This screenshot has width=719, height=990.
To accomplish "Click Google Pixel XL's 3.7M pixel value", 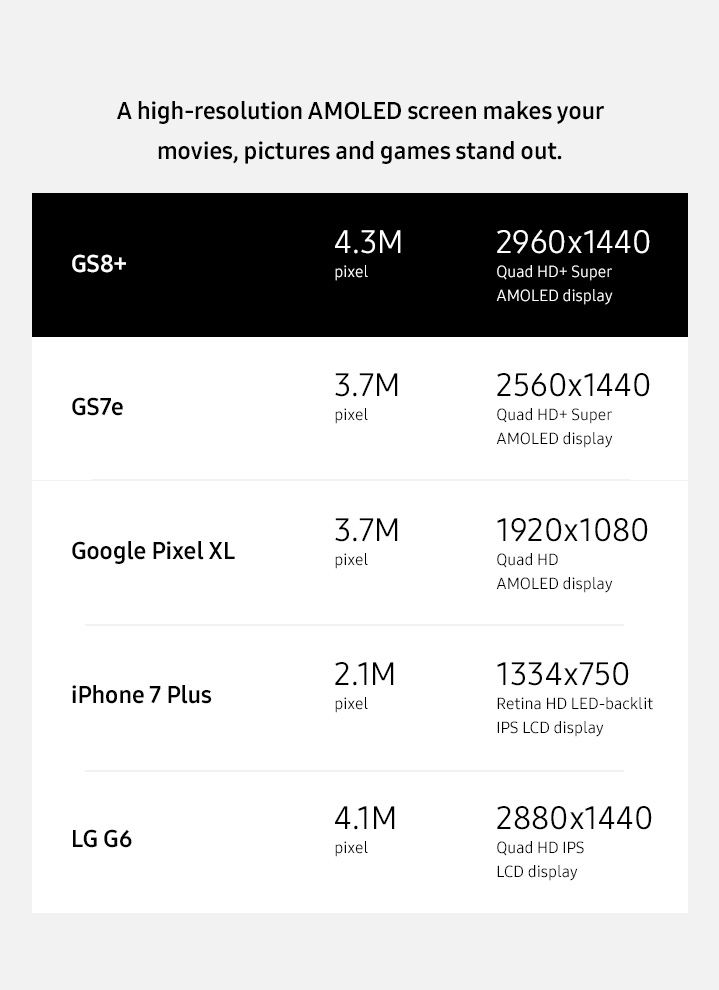I will pos(367,530).
